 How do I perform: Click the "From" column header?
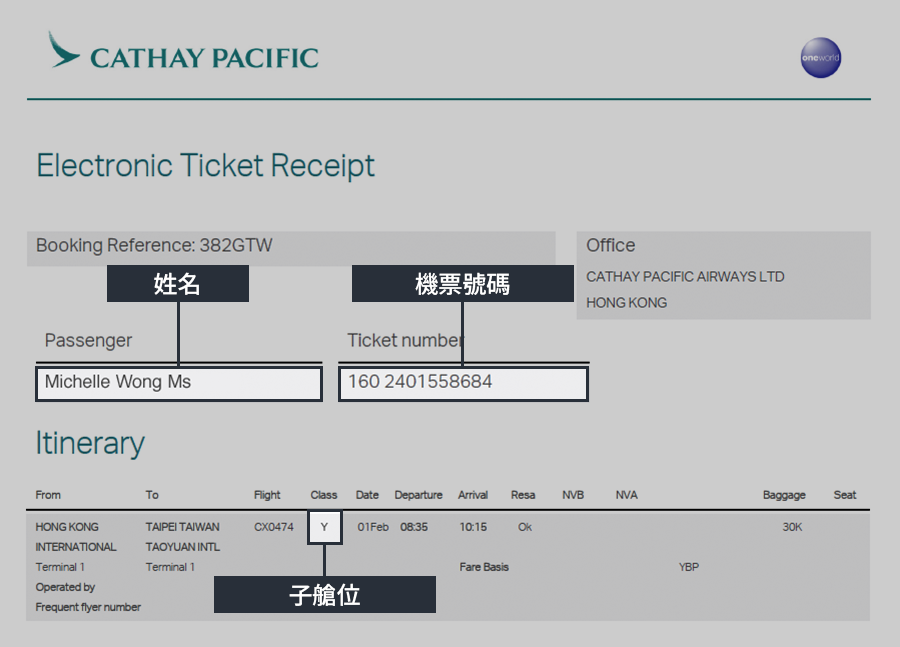48,495
